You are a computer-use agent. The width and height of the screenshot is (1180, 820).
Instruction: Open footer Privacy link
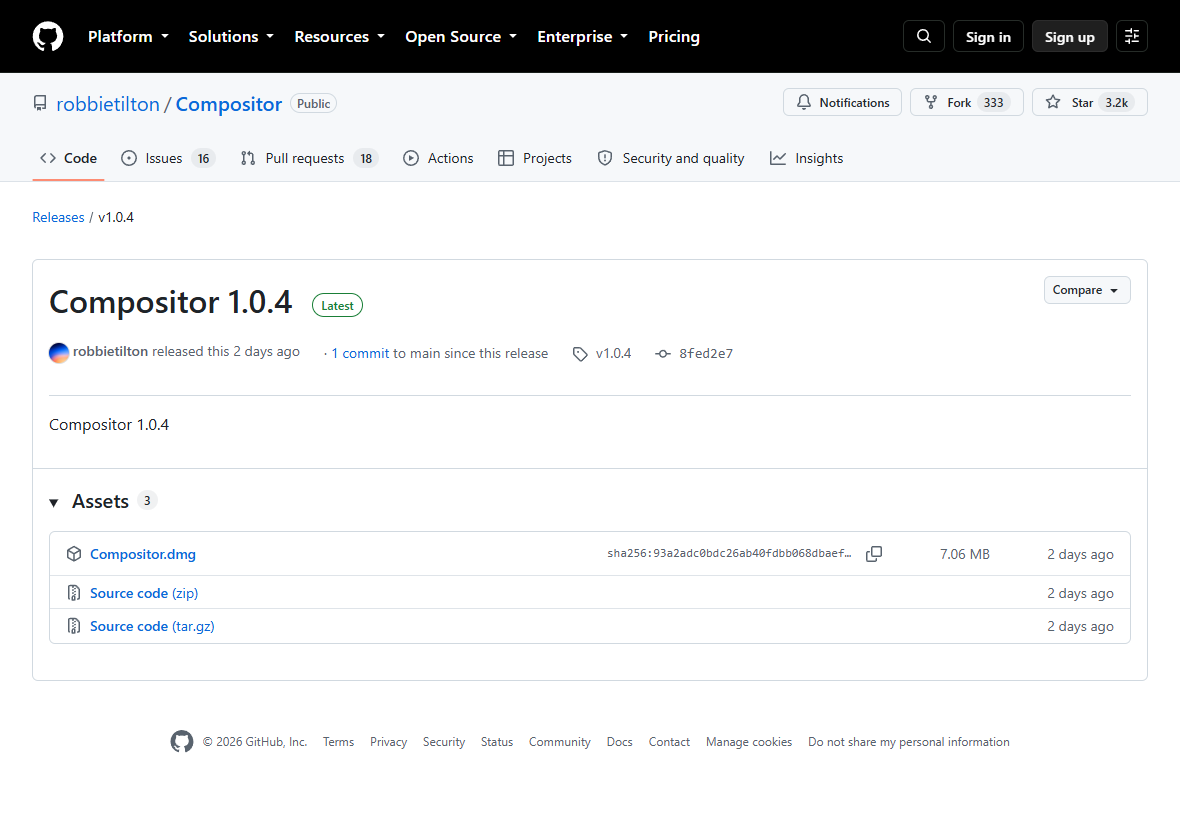[x=388, y=742]
